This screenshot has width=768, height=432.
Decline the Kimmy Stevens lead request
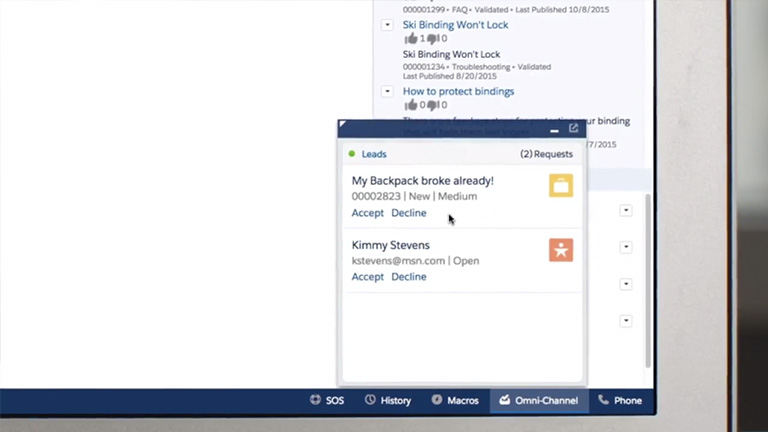(408, 277)
